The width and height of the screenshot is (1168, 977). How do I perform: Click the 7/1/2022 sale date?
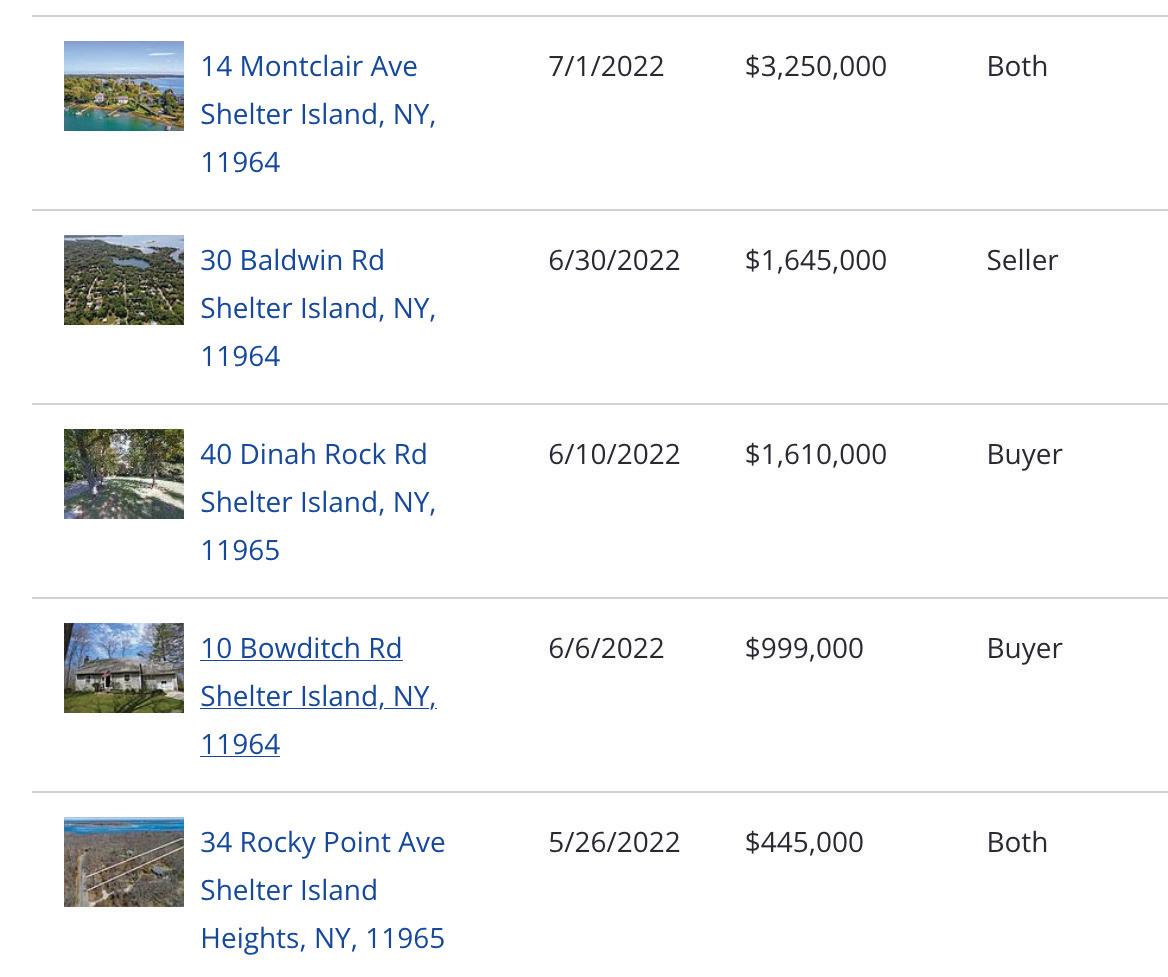point(606,66)
